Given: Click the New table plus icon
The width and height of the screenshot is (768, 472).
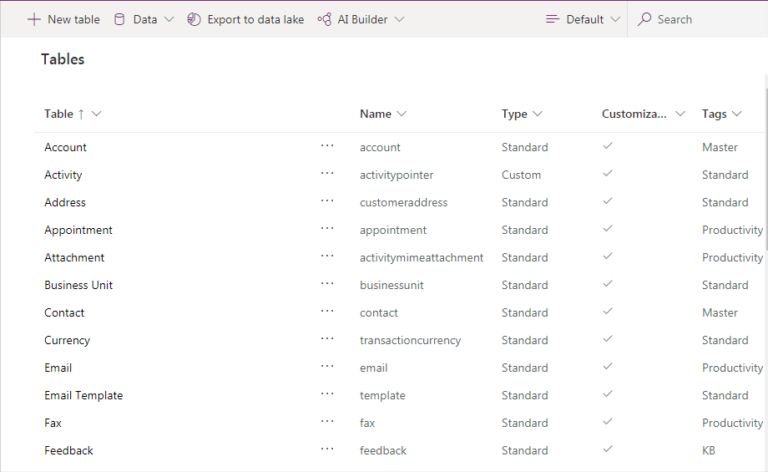Looking at the screenshot, I should click(34, 19).
